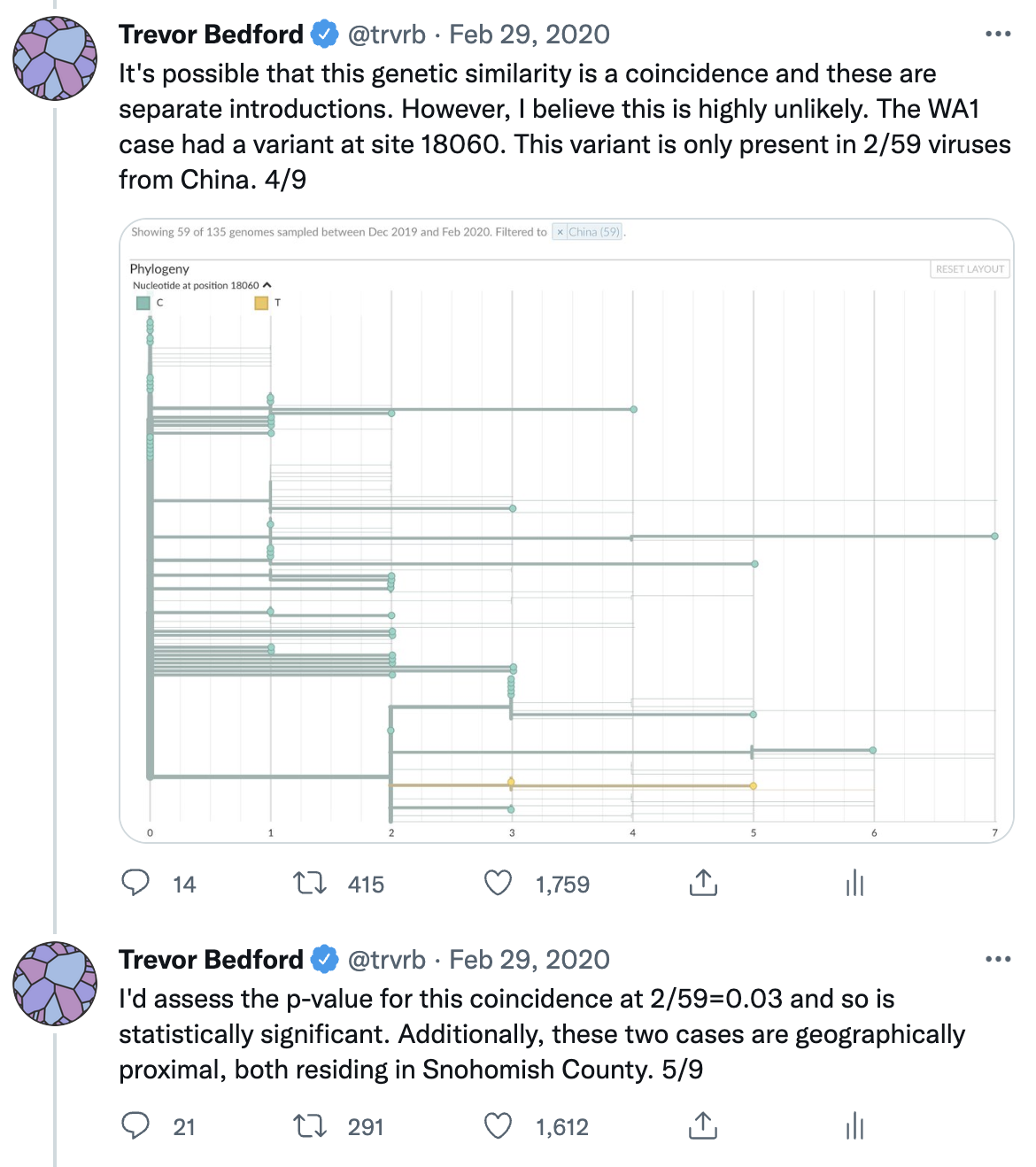View analytics for the 5/9 tweet
The width and height of the screenshot is (1036, 1167).
point(854,1125)
